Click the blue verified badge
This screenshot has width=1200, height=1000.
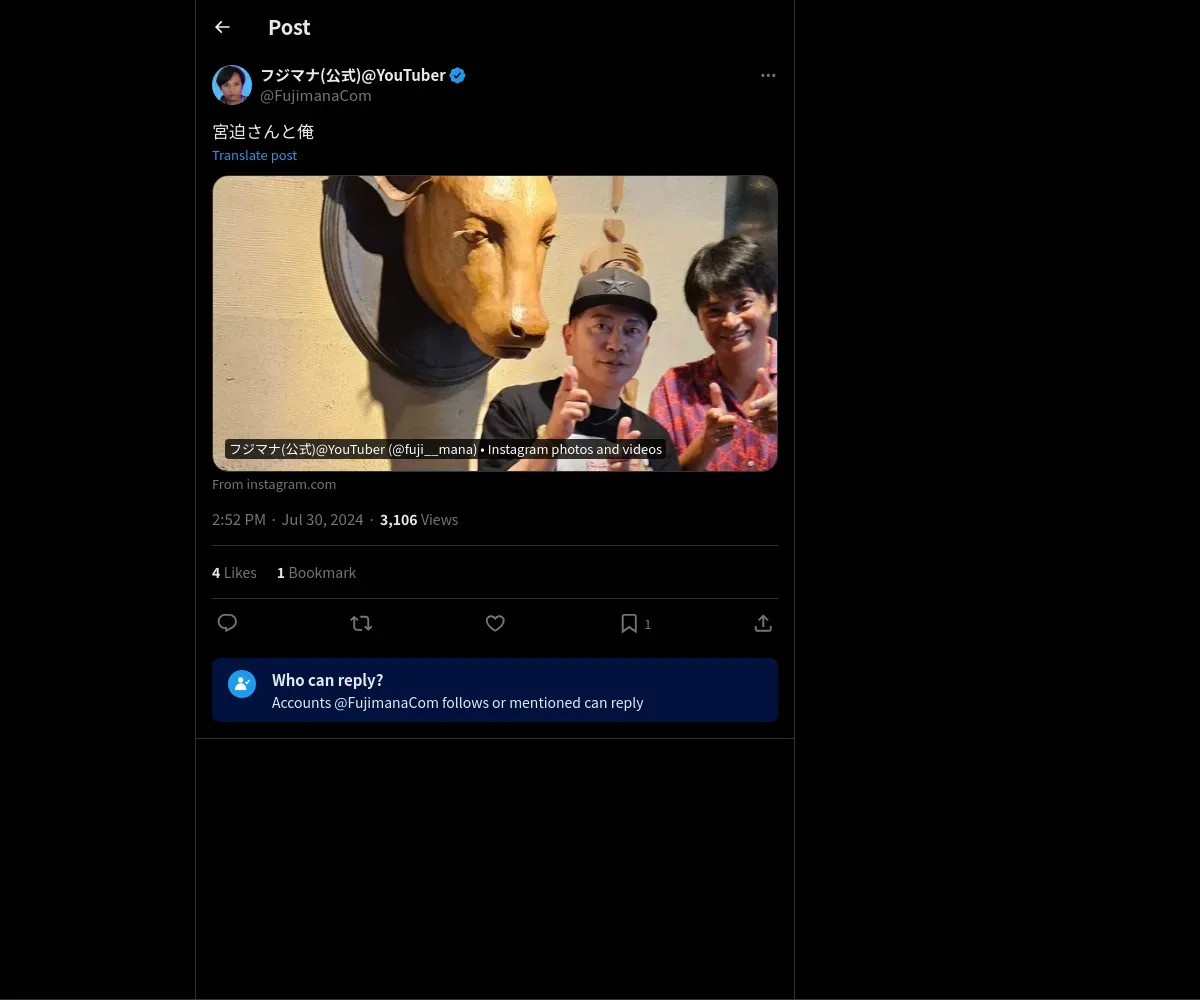458,75
